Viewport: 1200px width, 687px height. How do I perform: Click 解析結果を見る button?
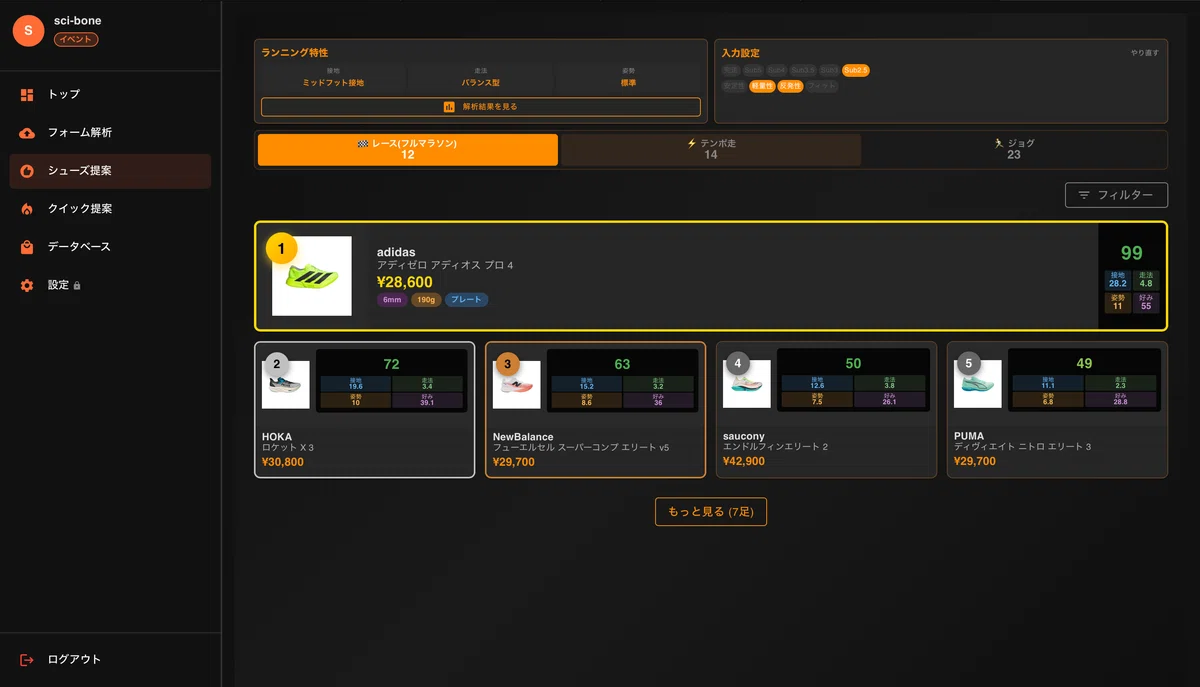coord(481,106)
